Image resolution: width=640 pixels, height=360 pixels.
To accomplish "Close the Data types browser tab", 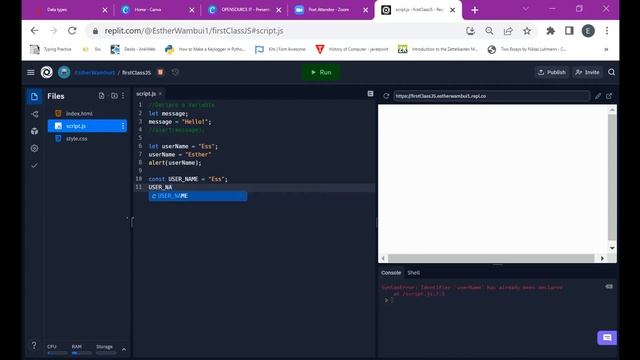I will tap(105, 10).
